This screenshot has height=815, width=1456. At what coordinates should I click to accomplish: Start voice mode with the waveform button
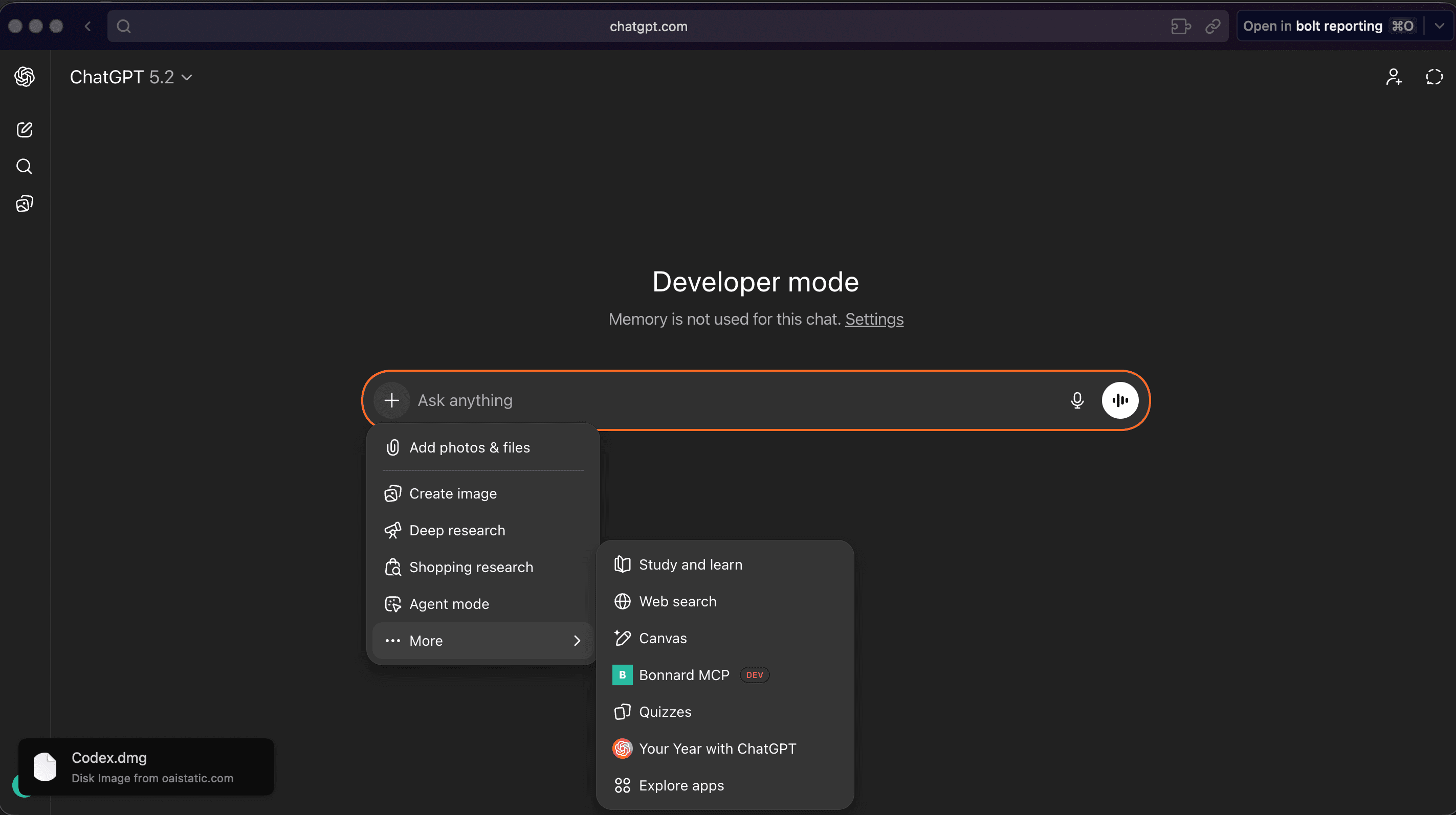pyautogui.click(x=1120, y=400)
